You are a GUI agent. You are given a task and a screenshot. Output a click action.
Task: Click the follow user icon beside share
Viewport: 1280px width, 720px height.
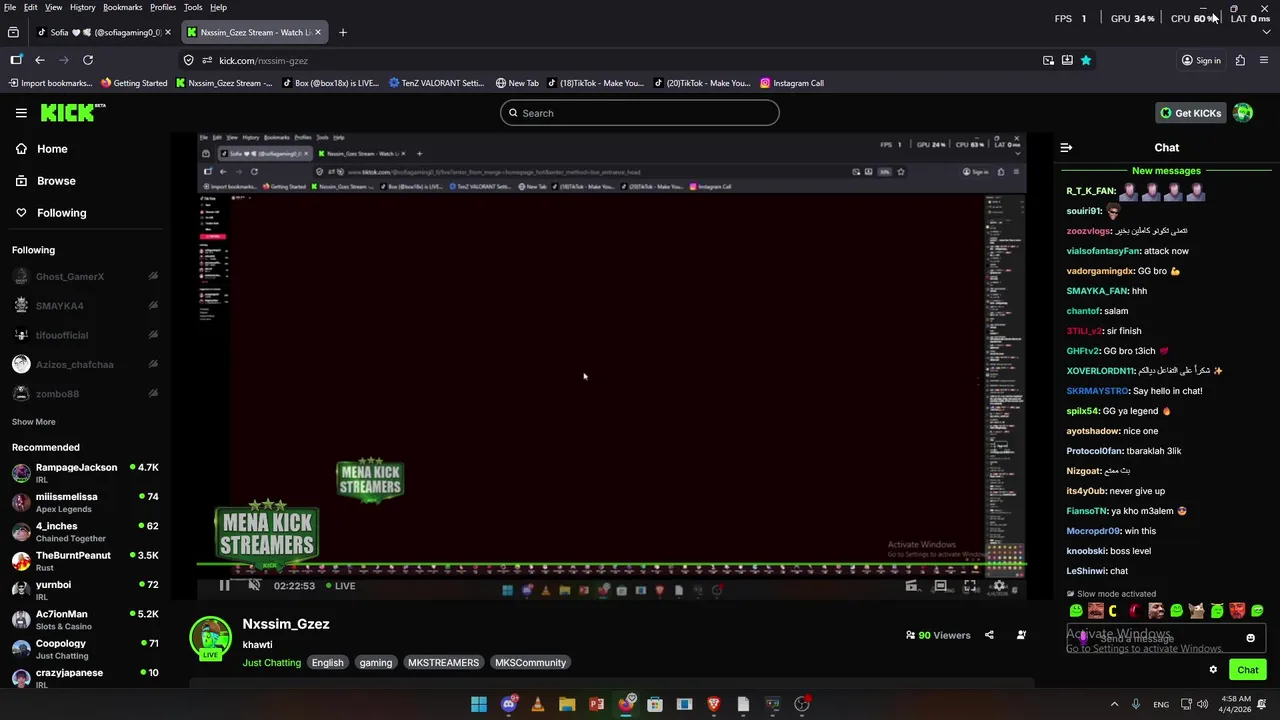(x=1021, y=635)
